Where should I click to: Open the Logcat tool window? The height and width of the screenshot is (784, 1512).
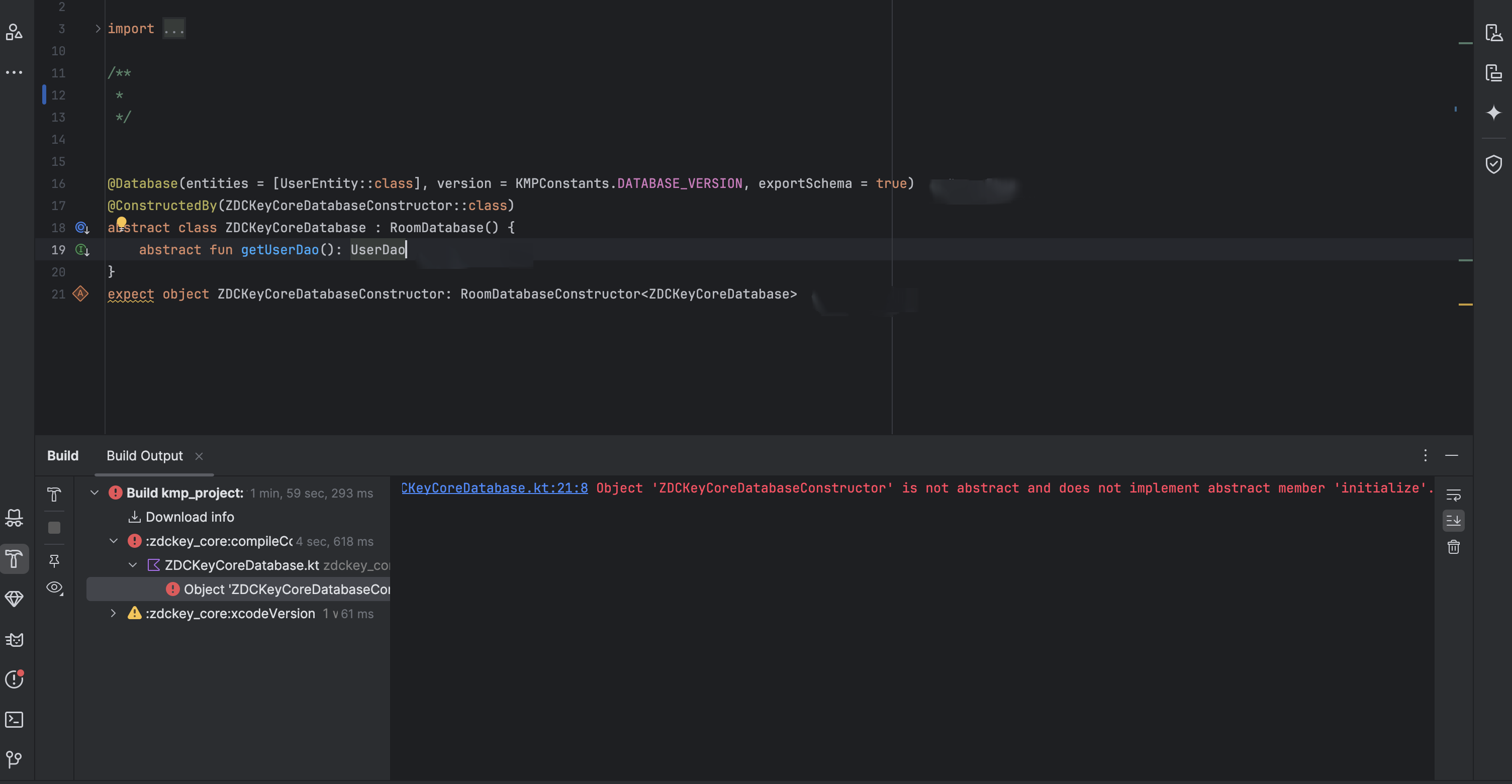[14, 640]
